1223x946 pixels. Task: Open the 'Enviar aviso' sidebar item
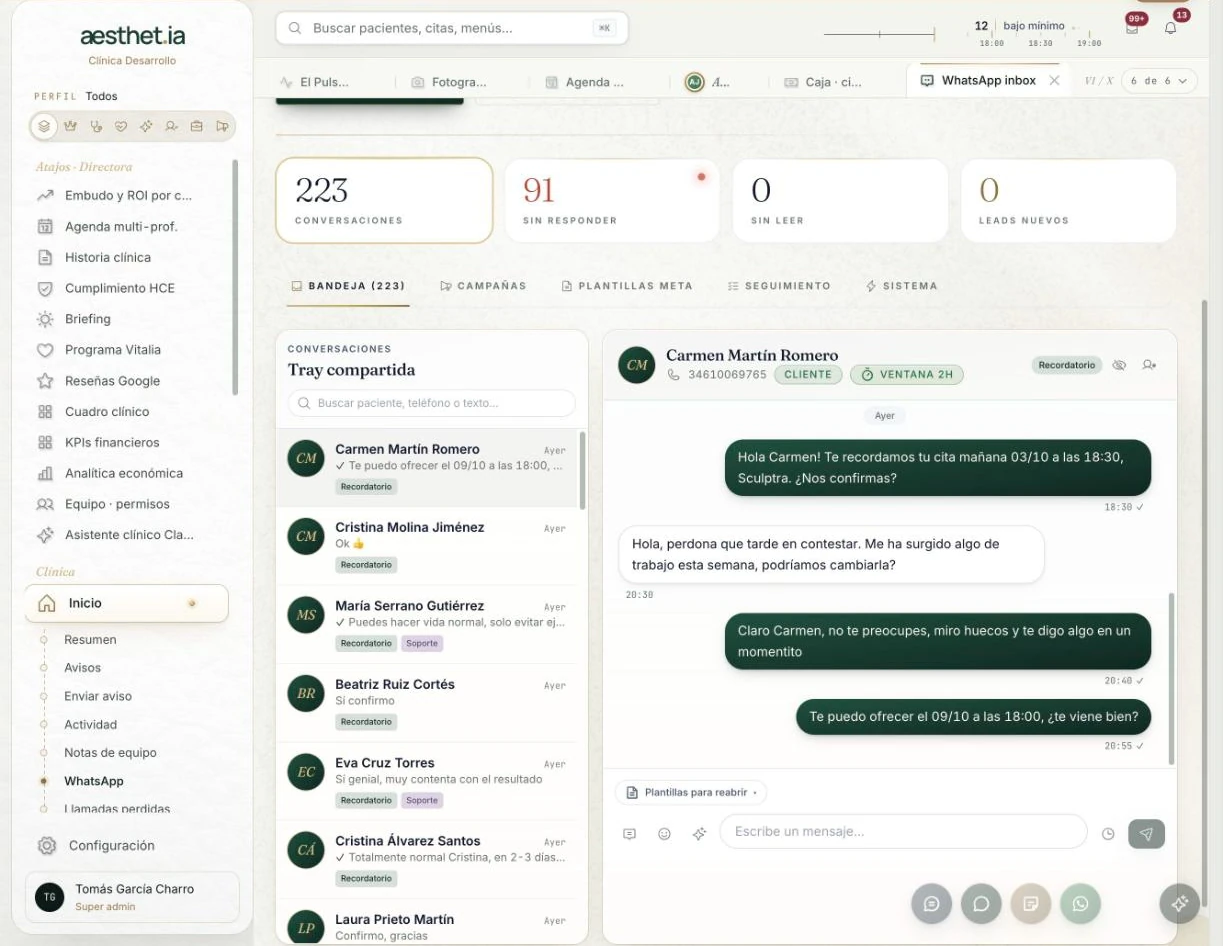(x=98, y=696)
